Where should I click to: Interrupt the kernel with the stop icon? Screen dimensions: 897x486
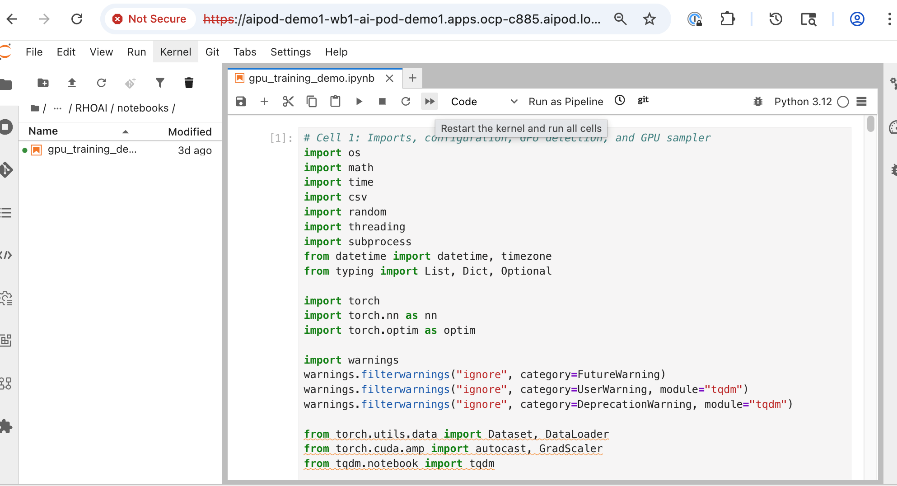382,101
